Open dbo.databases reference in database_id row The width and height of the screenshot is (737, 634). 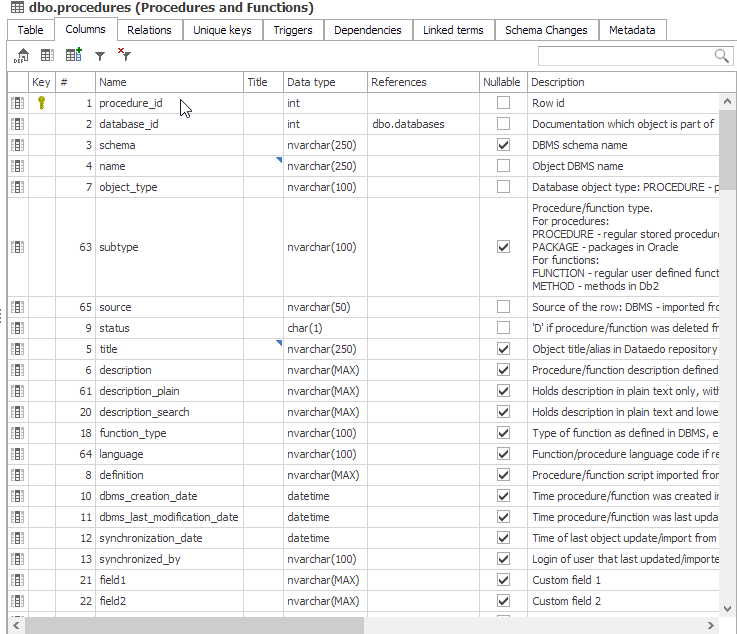[408, 124]
